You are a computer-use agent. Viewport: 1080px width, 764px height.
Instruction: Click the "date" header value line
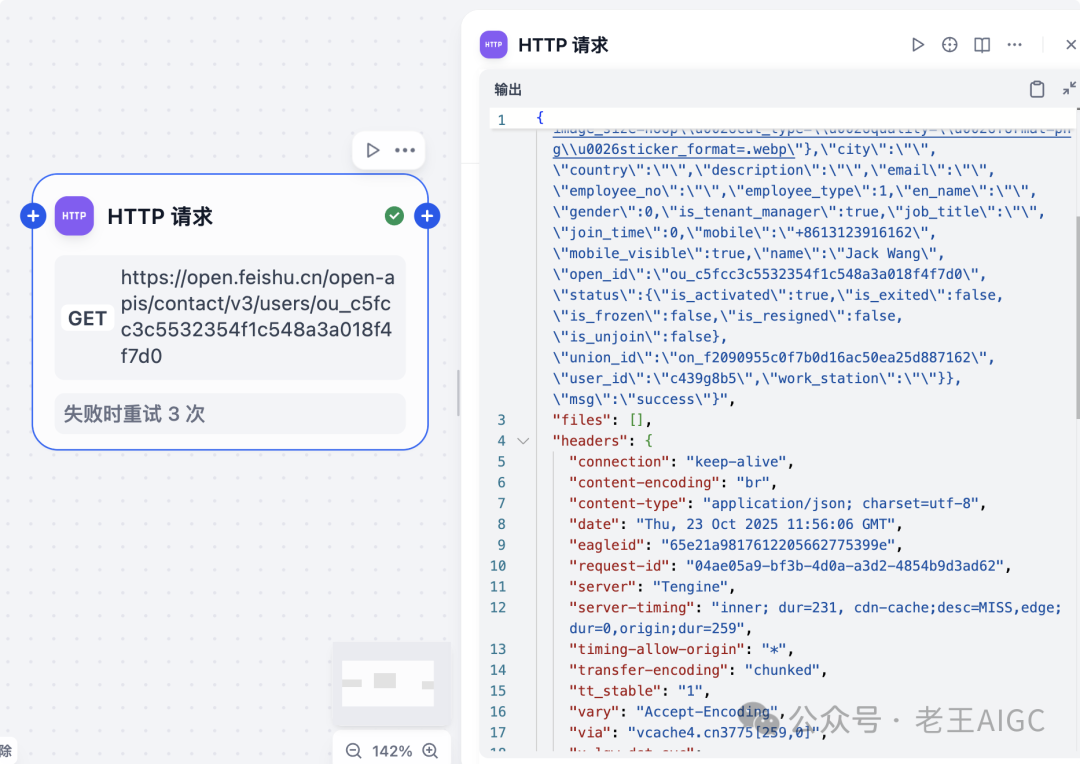(736, 524)
